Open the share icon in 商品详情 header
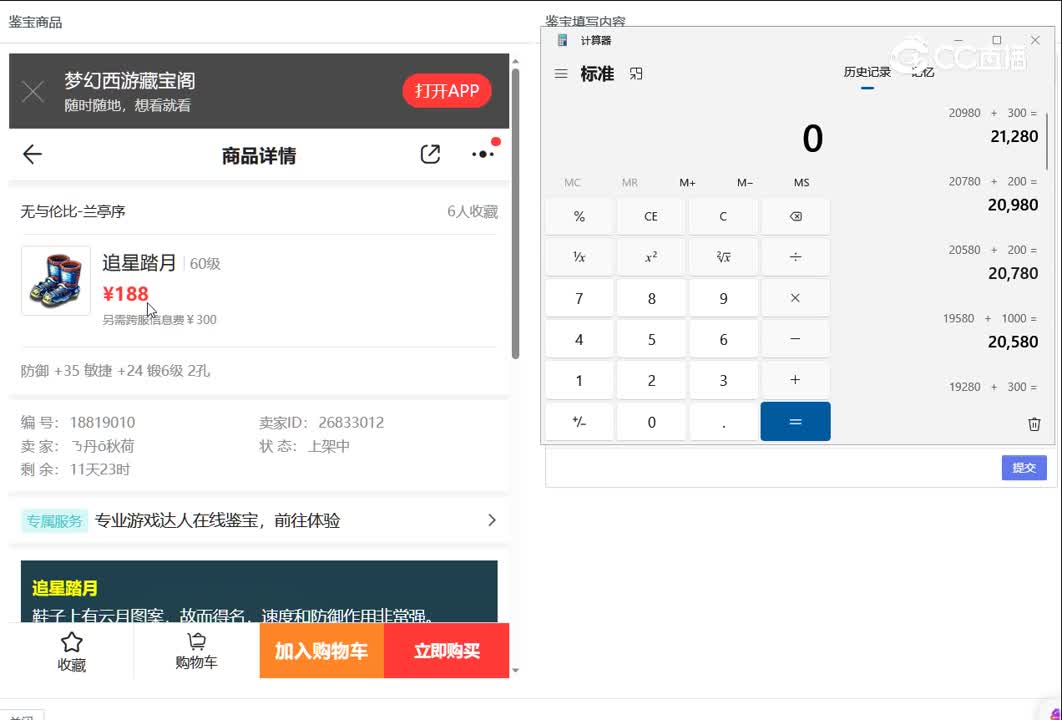The image size is (1062, 720). [430, 154]
